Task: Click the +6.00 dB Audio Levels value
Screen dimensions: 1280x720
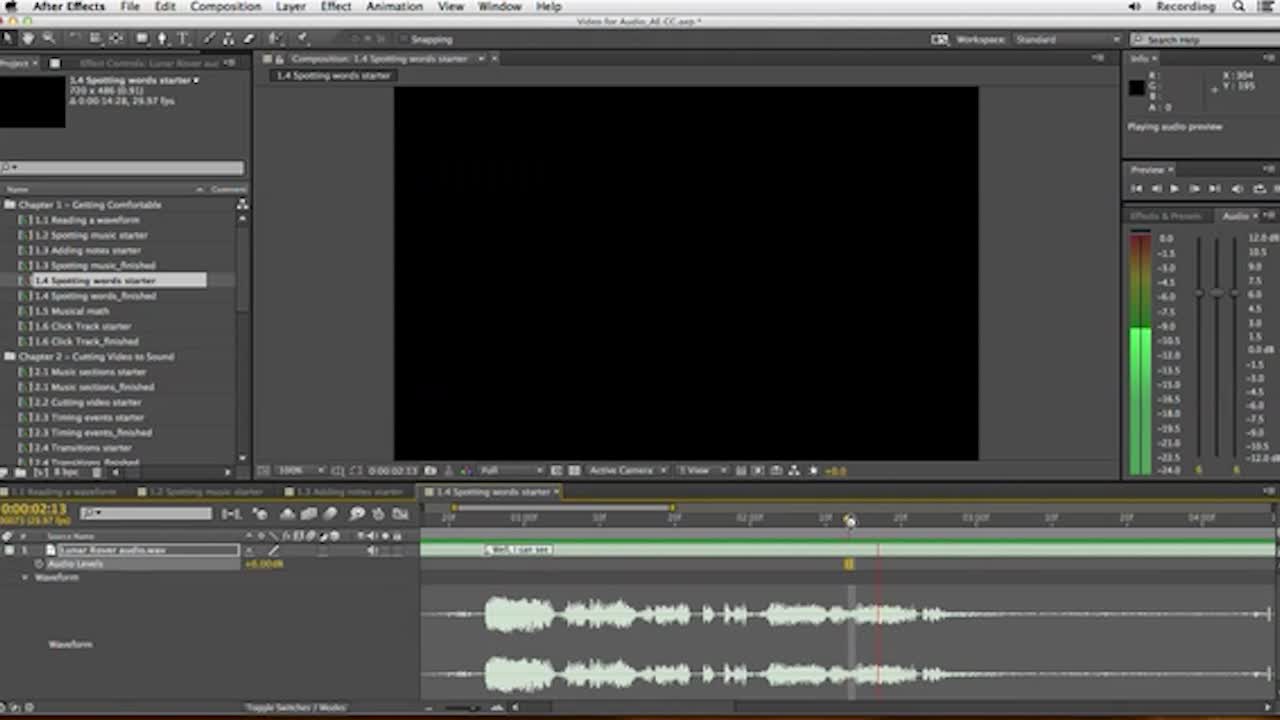Action: click(264, 564)
